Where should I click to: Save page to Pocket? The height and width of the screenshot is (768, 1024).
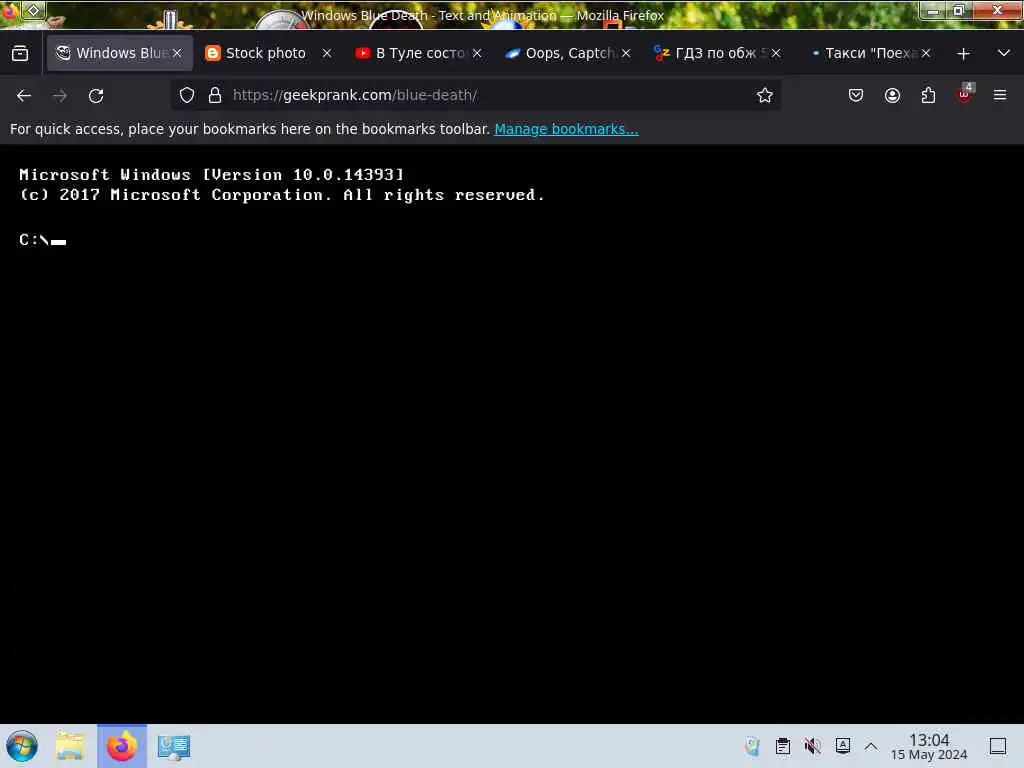[856, 95]
